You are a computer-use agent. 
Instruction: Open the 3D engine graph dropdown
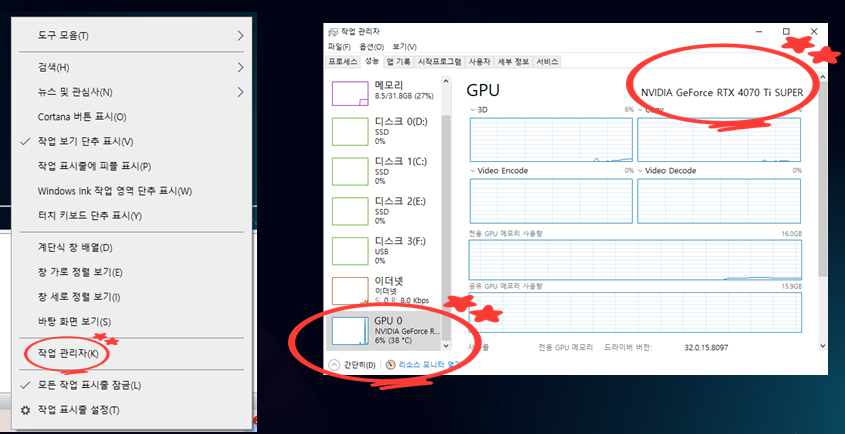tap(473, 109)
